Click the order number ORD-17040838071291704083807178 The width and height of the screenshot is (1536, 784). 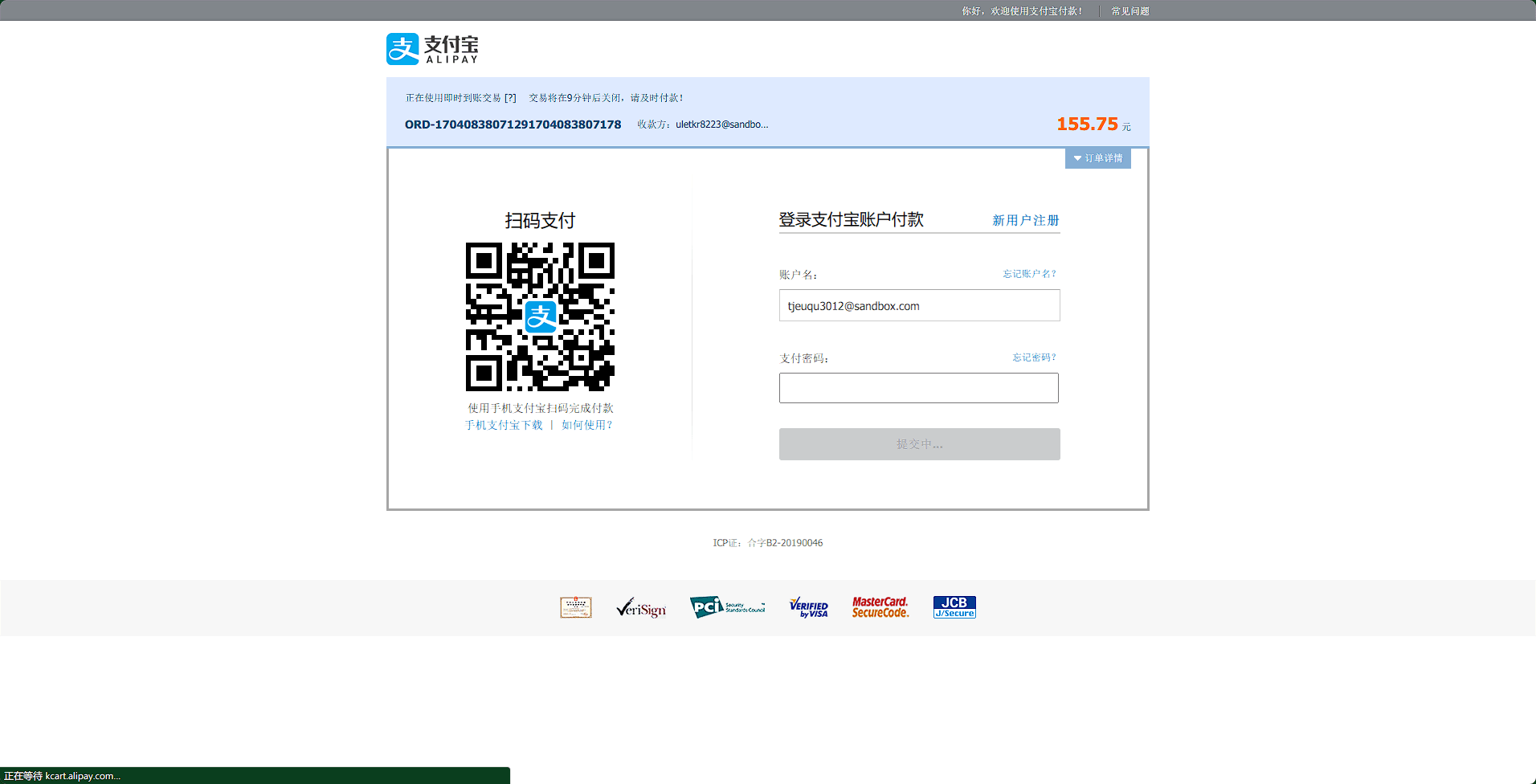click(513, 125)
